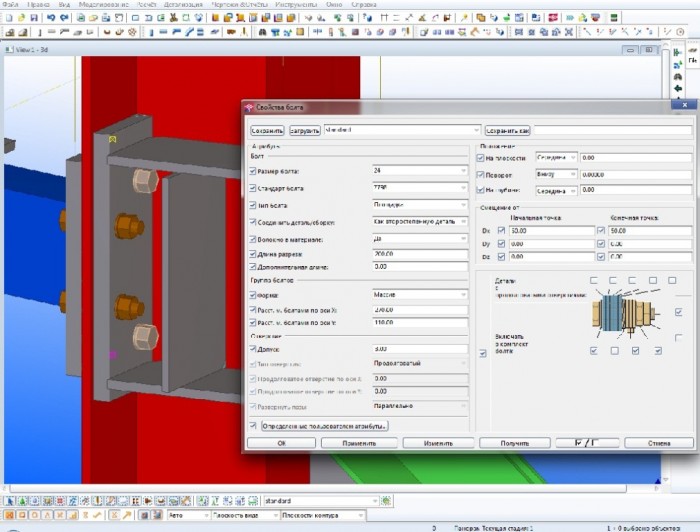This screenshot has height=532, width=700.
Task: Click the blue Undo arrow
Action: tap(51, 18)
